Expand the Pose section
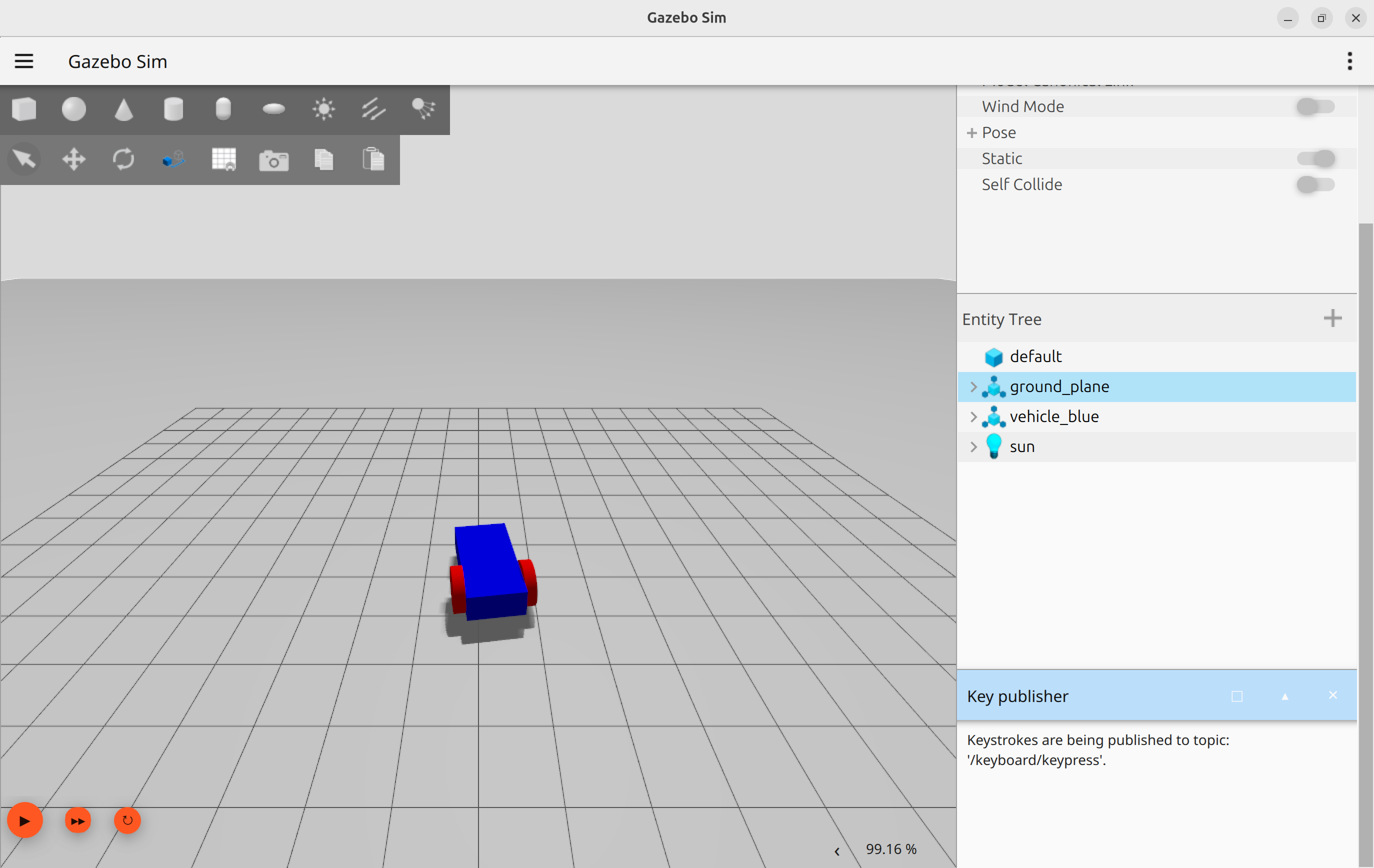 pyautogui.click(x=971, y=133)
